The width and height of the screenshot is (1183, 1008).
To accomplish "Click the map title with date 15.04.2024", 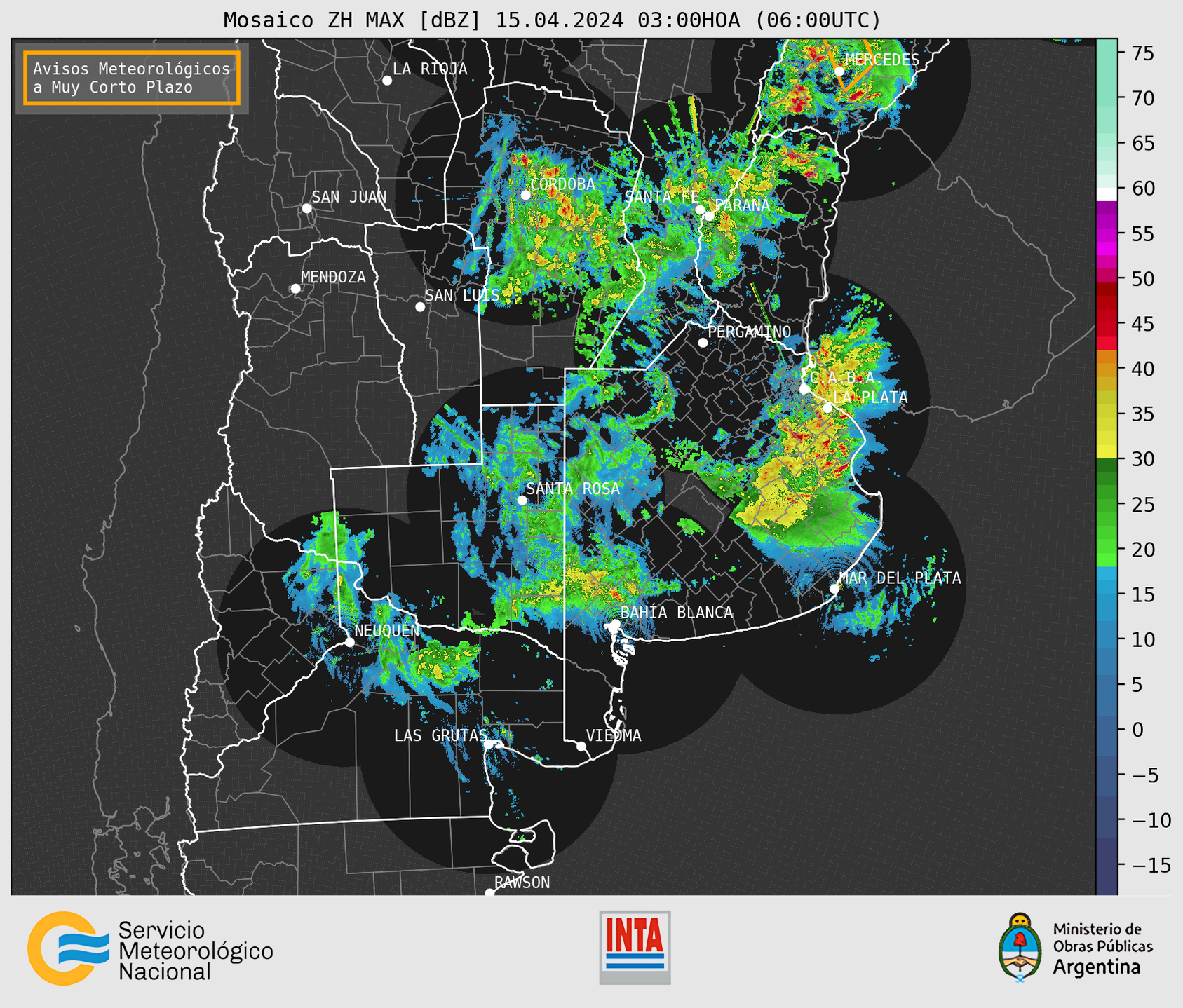I will pos(552,20).
